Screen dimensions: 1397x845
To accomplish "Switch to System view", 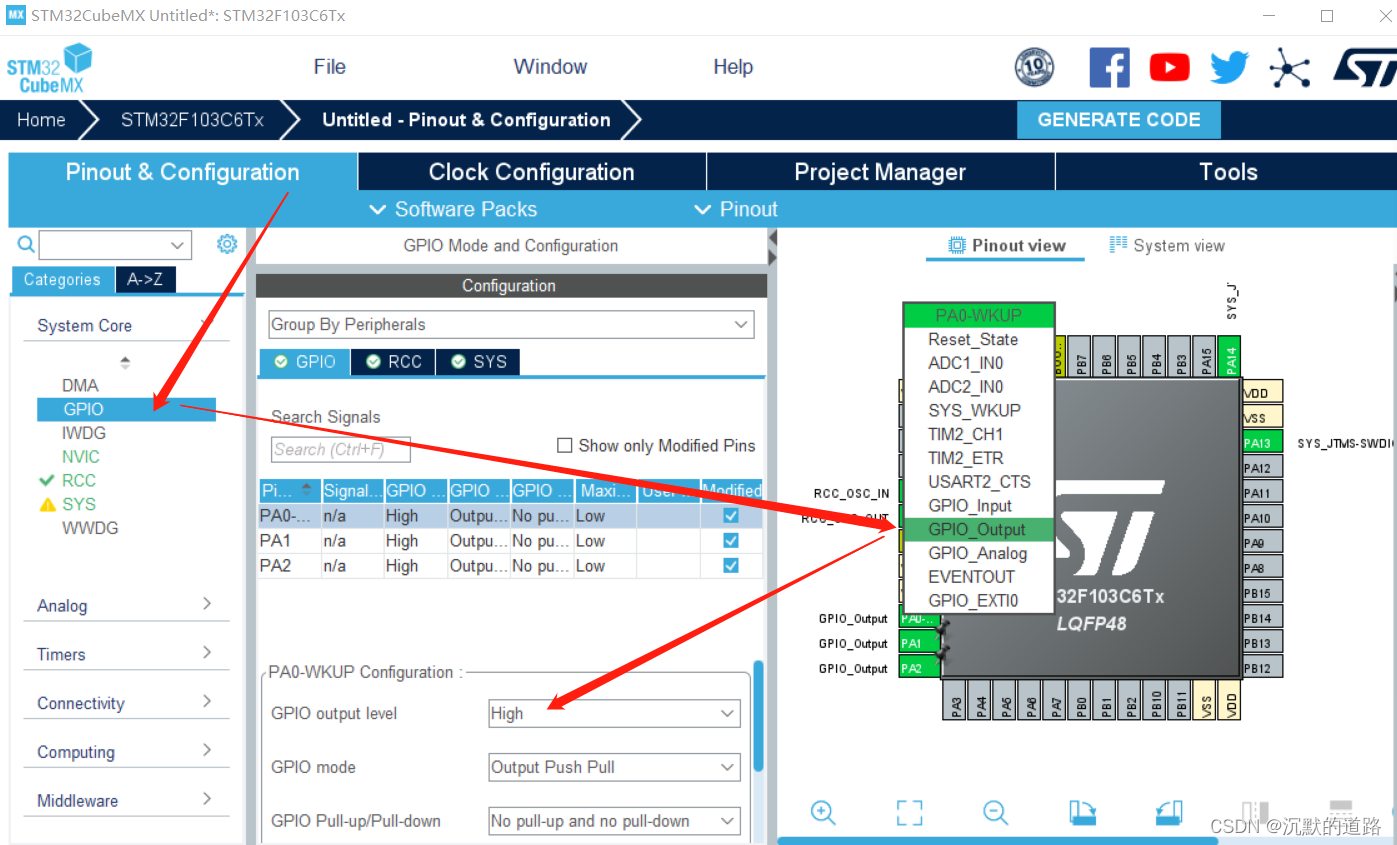I will point(1167,245).
